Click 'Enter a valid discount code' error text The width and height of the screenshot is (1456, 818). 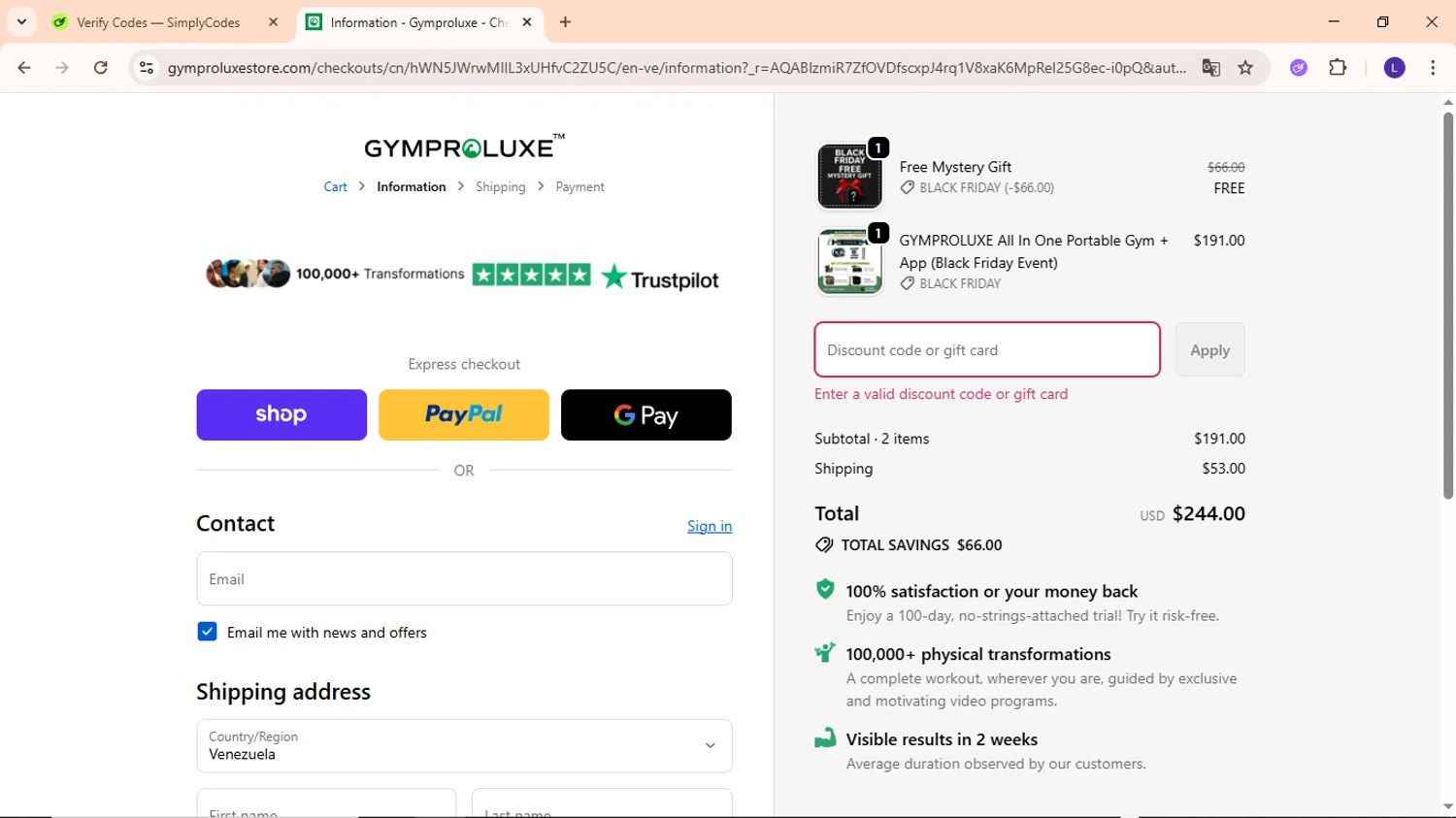[x=941, y=394]
